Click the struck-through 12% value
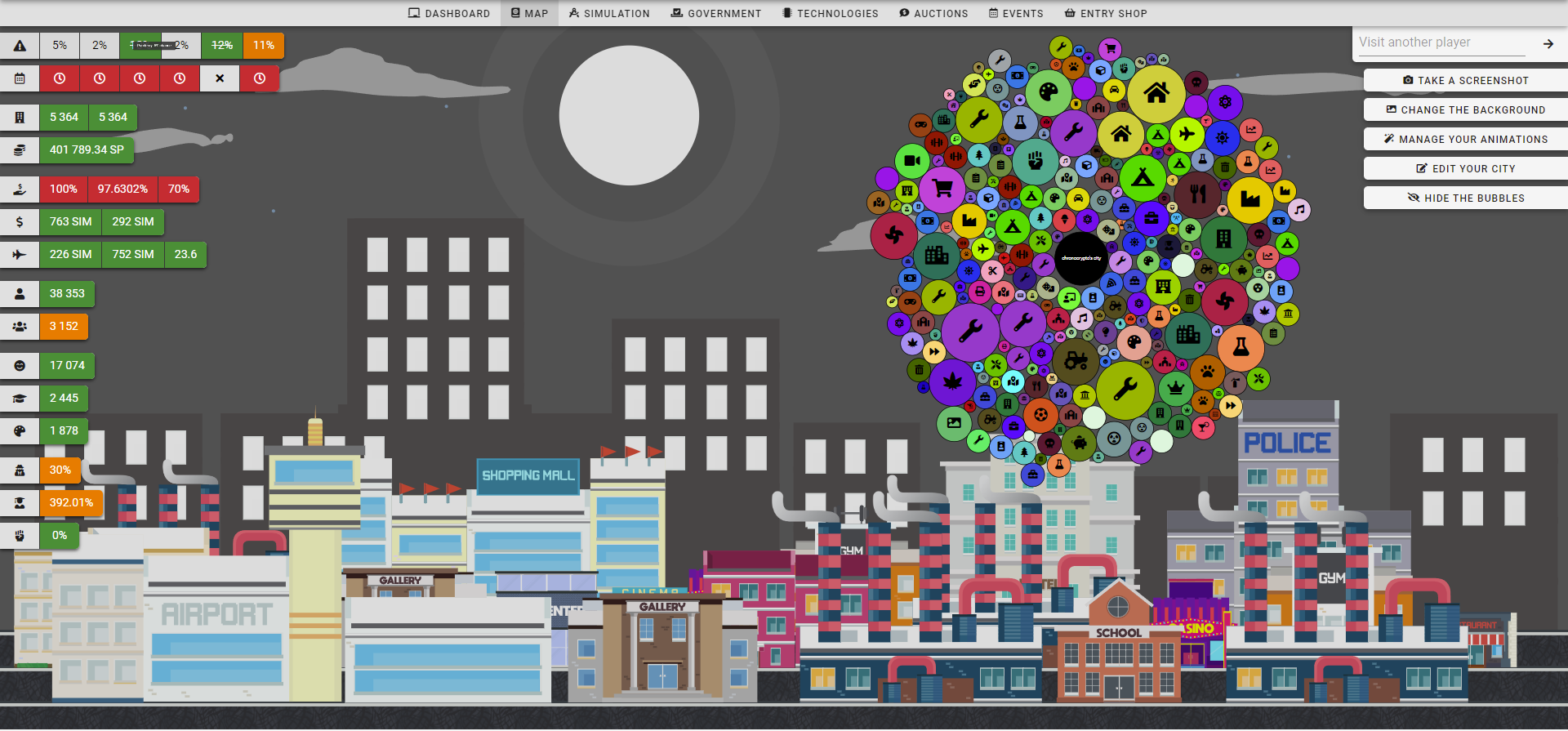The height and width of the screenshot is (731, 1568). 222,46
